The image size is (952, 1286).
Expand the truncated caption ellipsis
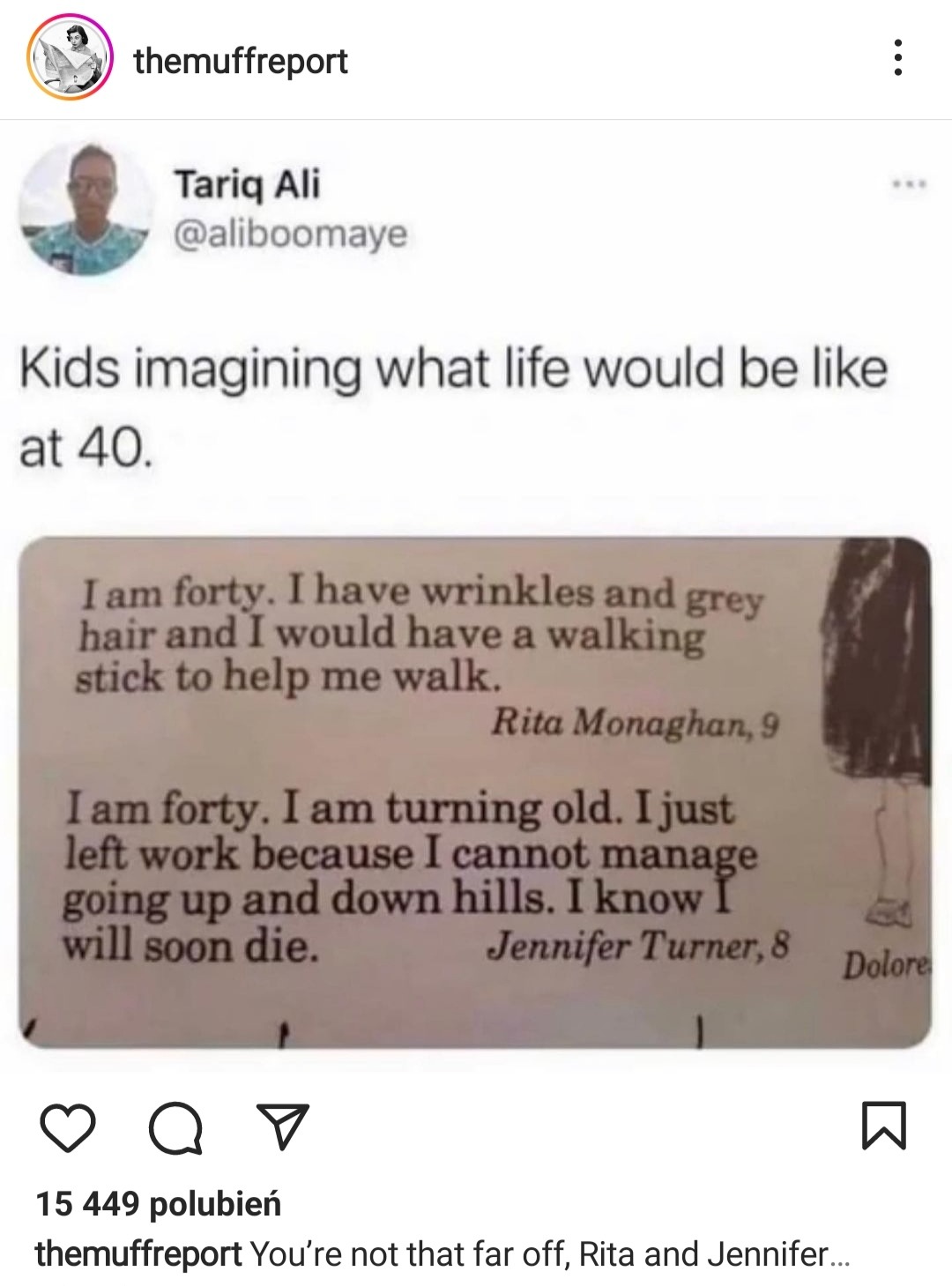(x=838, y=1254)
